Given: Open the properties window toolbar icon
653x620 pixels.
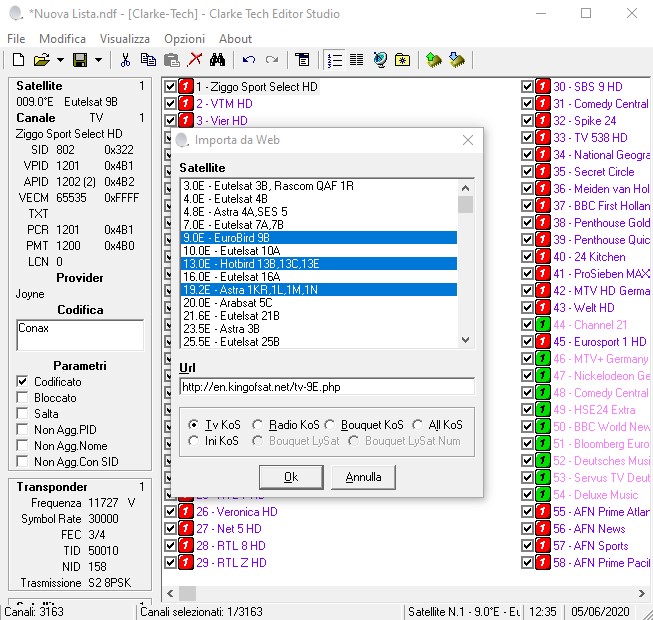Looking at the screenshot, I should (x=303, y=60).
